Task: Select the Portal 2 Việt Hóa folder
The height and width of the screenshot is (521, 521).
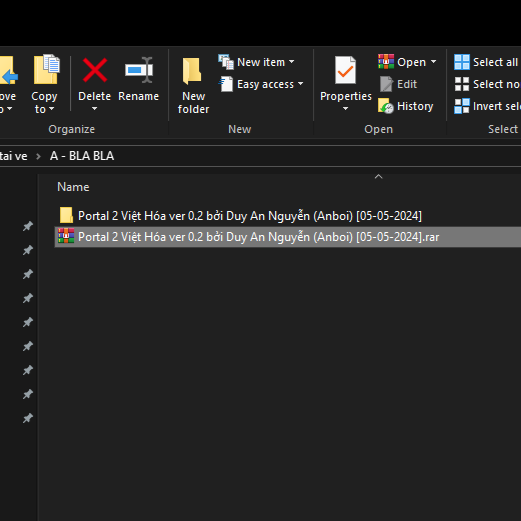Action: [x=250, y=216]
